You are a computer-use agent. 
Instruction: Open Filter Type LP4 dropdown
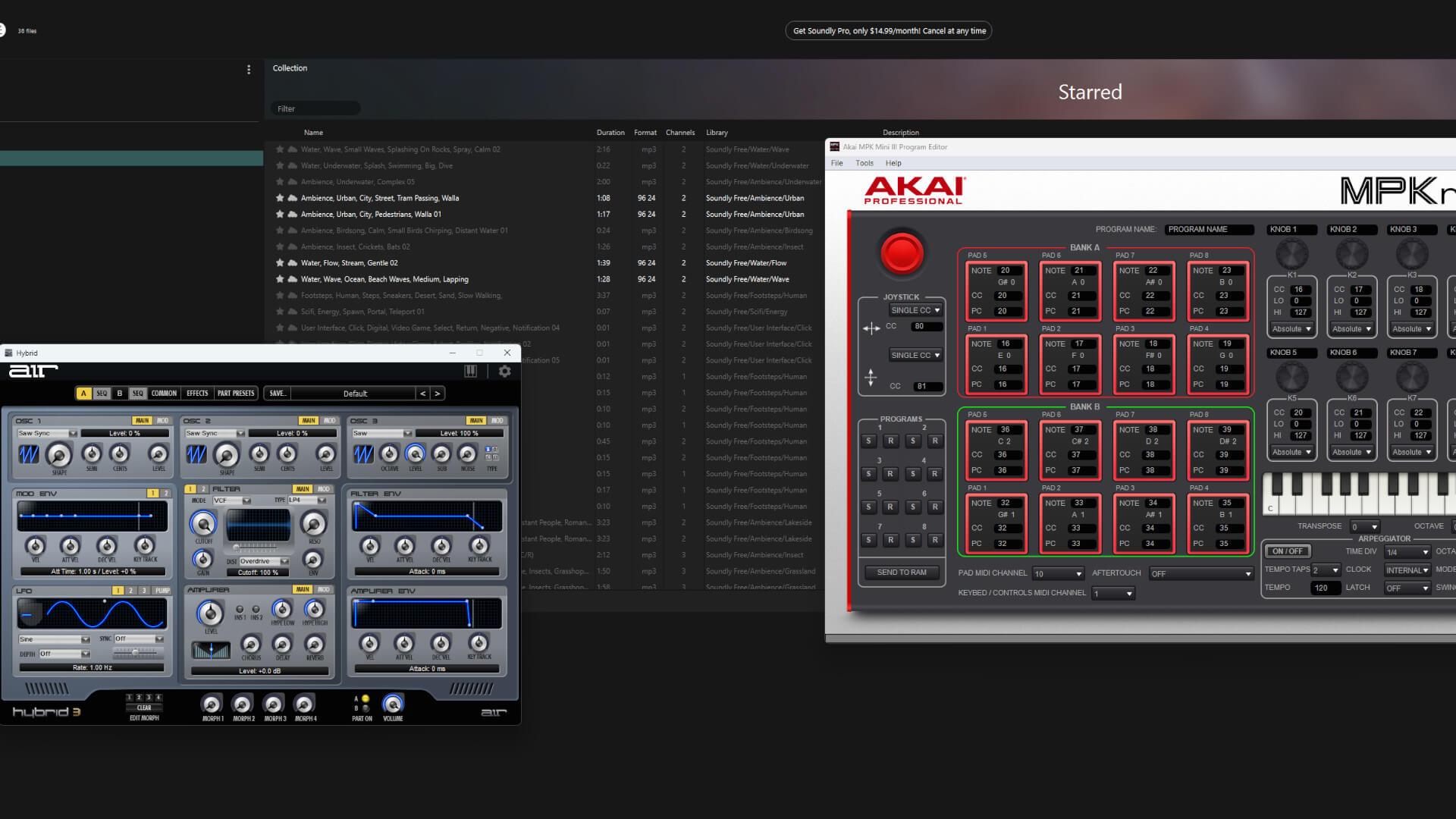pos(307,500)
